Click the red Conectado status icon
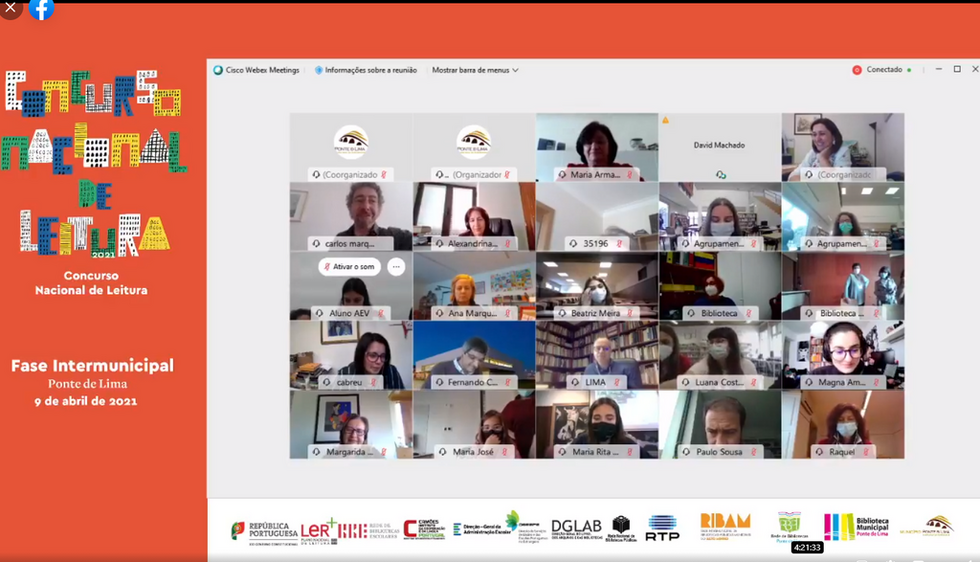Viewport: 980px width, 562px height. tap(857, 70)
